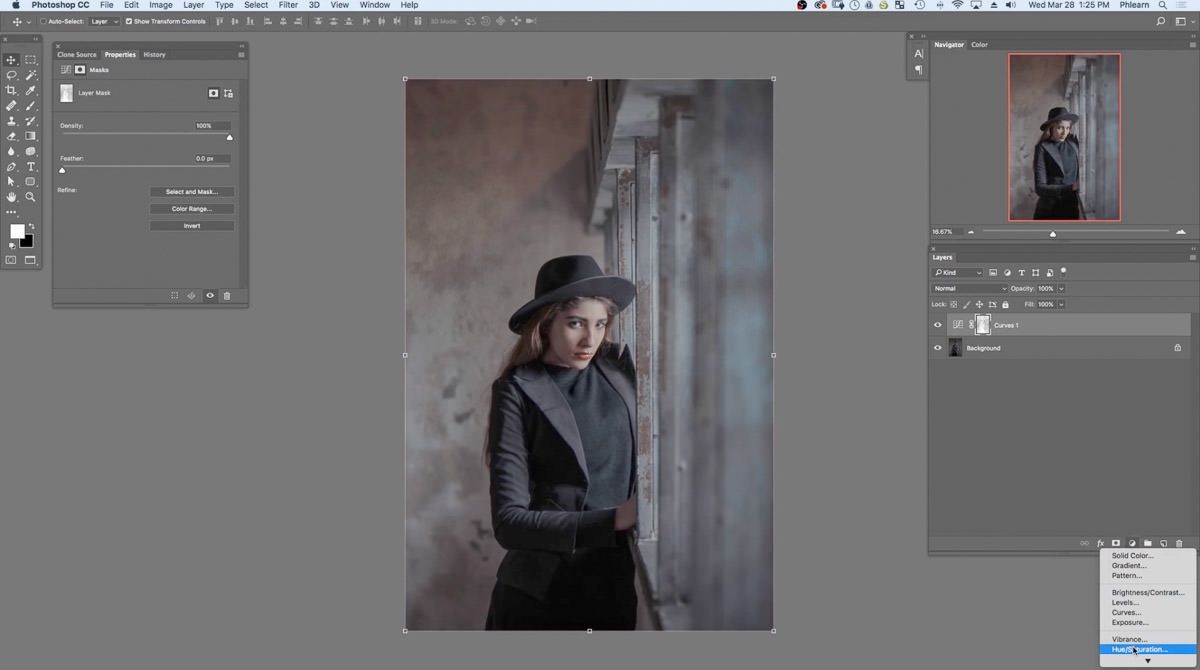The height and width of the screenshot is (670, 1200).
Task: Select the Eraser tool
Action: click(x=11, y=136)
